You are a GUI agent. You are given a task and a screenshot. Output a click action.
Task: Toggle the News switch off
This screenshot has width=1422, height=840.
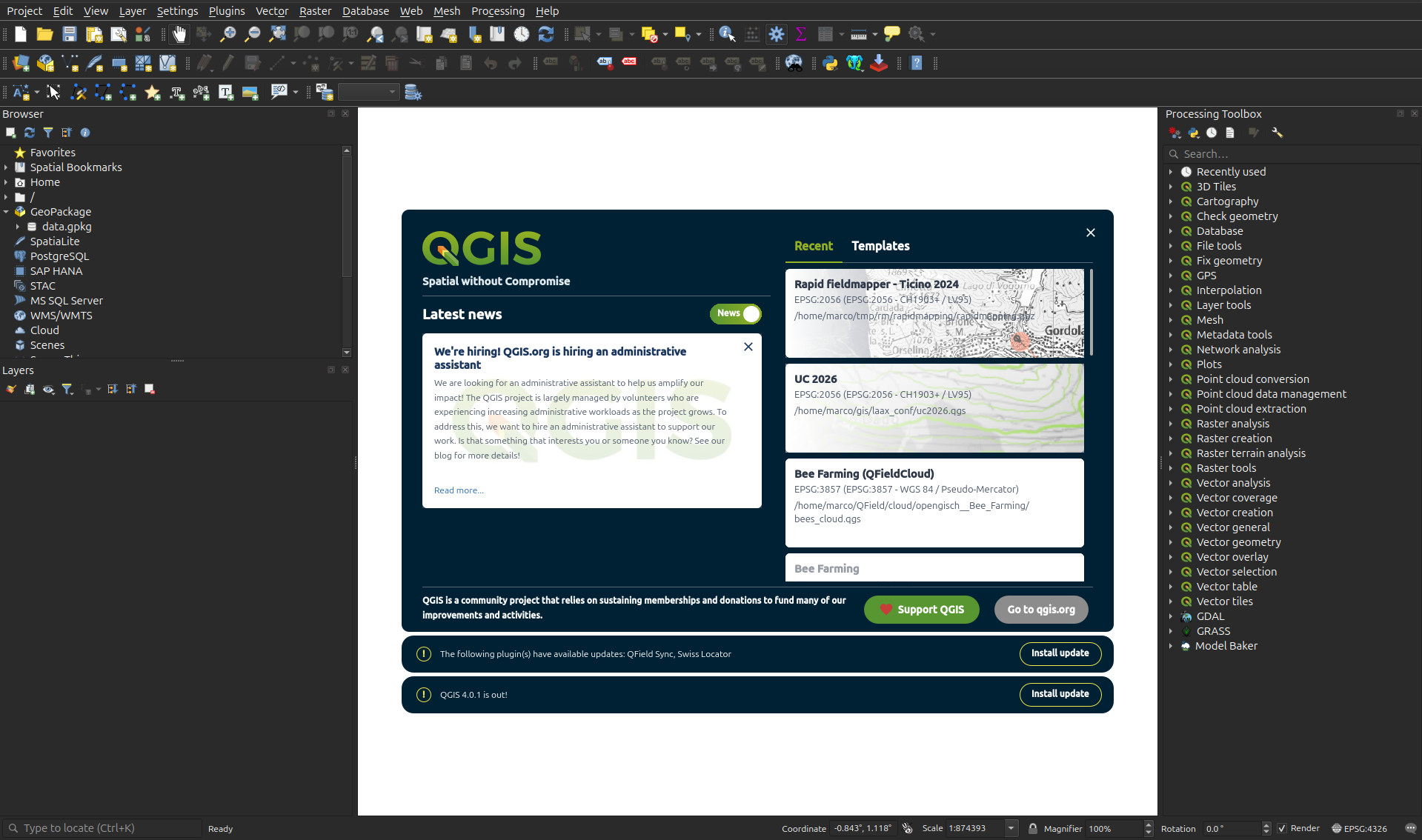735,314
